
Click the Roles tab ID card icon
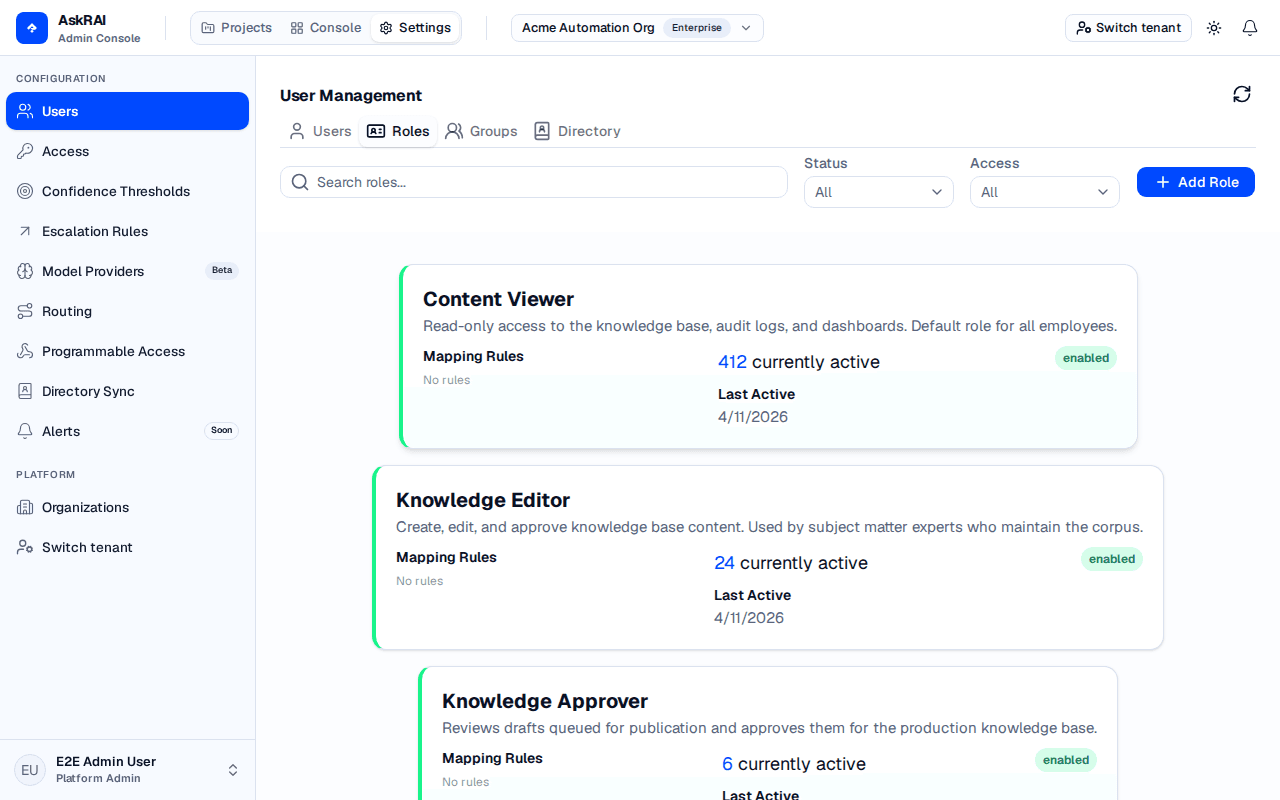(x=376, y=131)
